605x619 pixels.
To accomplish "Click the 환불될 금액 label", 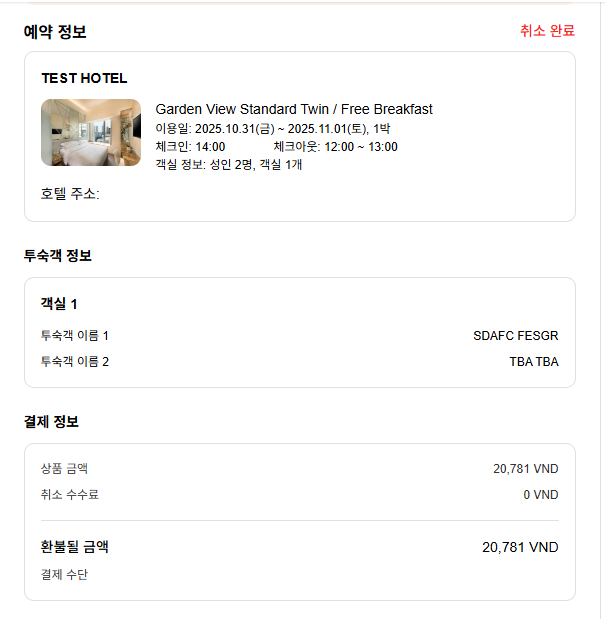I will (x=74, y=547).
